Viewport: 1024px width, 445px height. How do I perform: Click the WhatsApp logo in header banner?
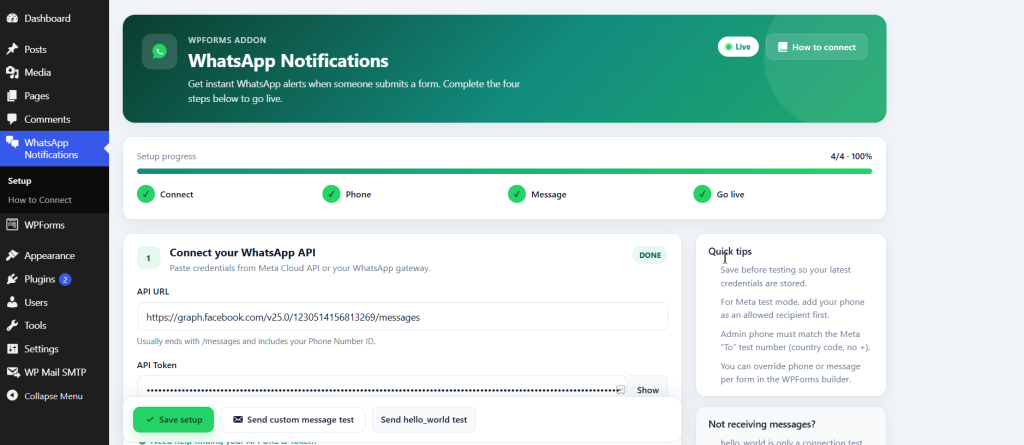tap(159, 51)
